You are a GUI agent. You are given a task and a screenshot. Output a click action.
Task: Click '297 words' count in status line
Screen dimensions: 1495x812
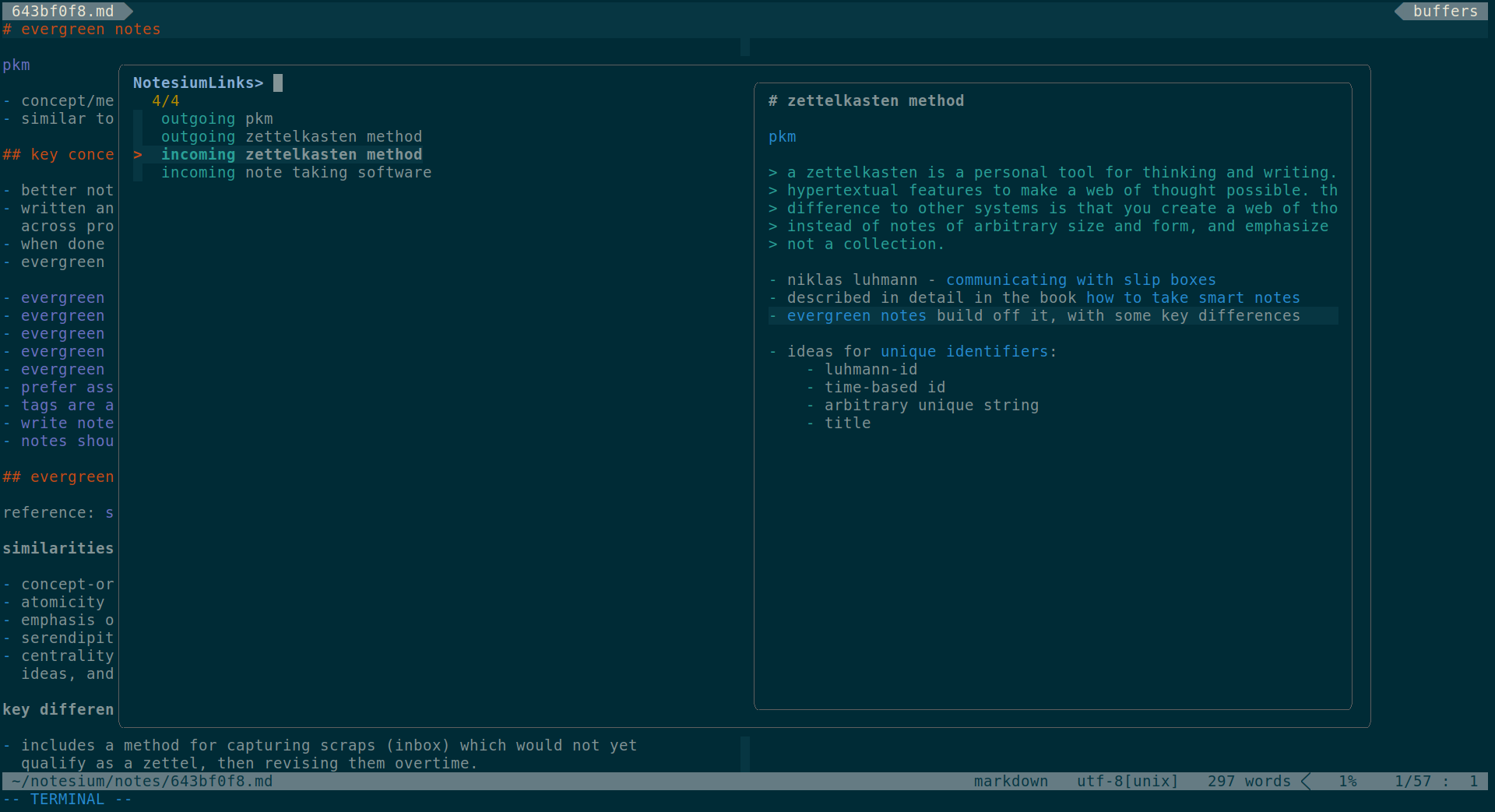click(1249, 781)
